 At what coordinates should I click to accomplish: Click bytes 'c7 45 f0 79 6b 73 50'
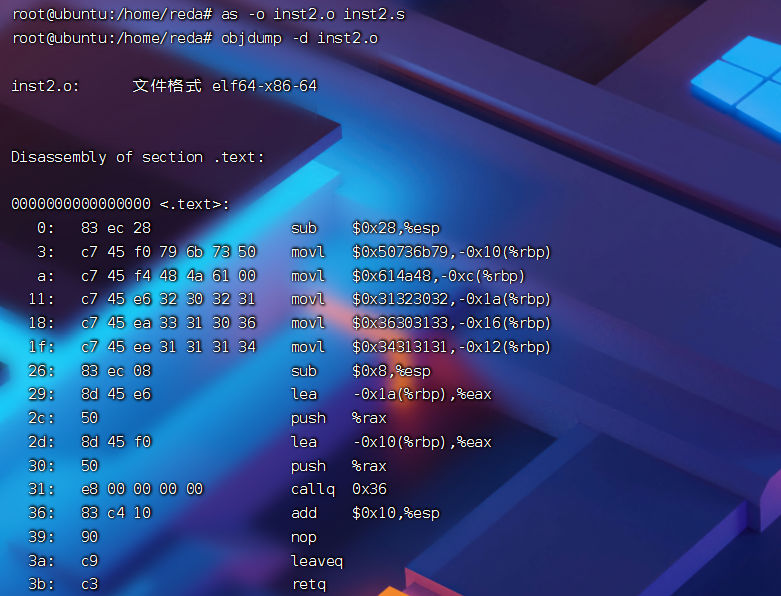[x=168, y=252]
